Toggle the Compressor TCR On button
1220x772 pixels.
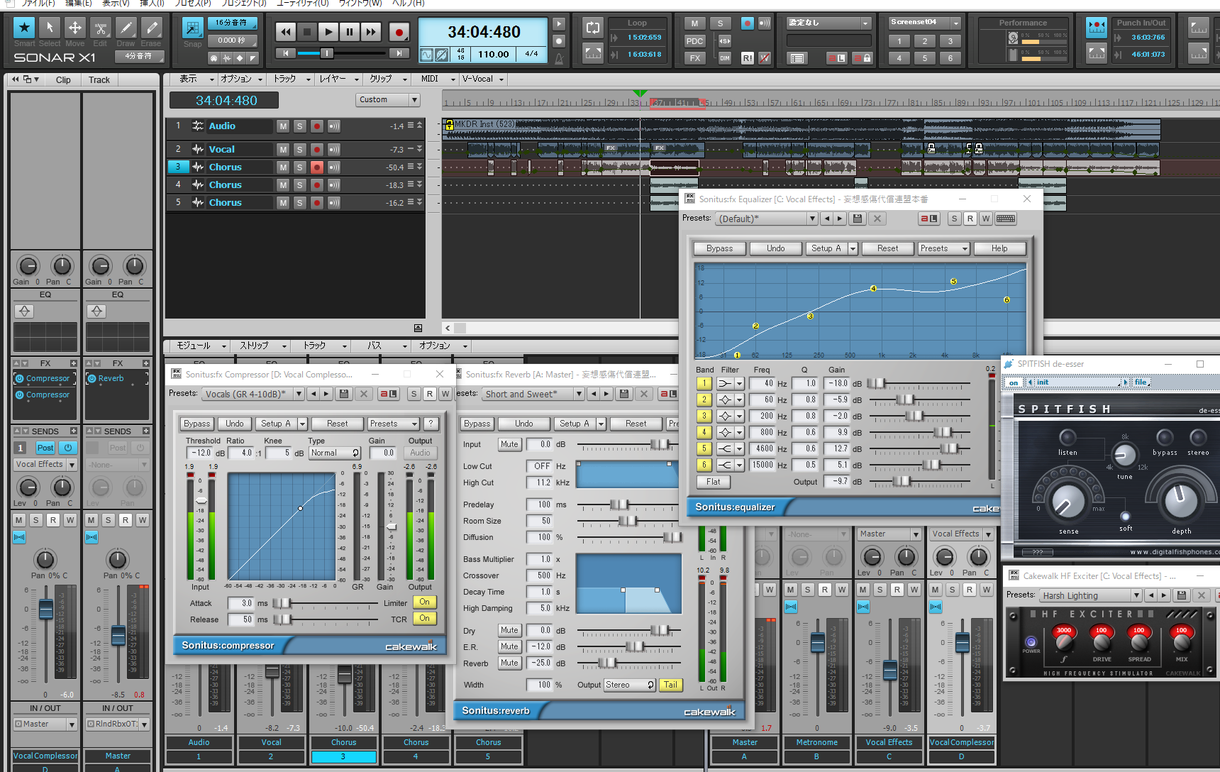pyautogui.click(x=425, y=618)
